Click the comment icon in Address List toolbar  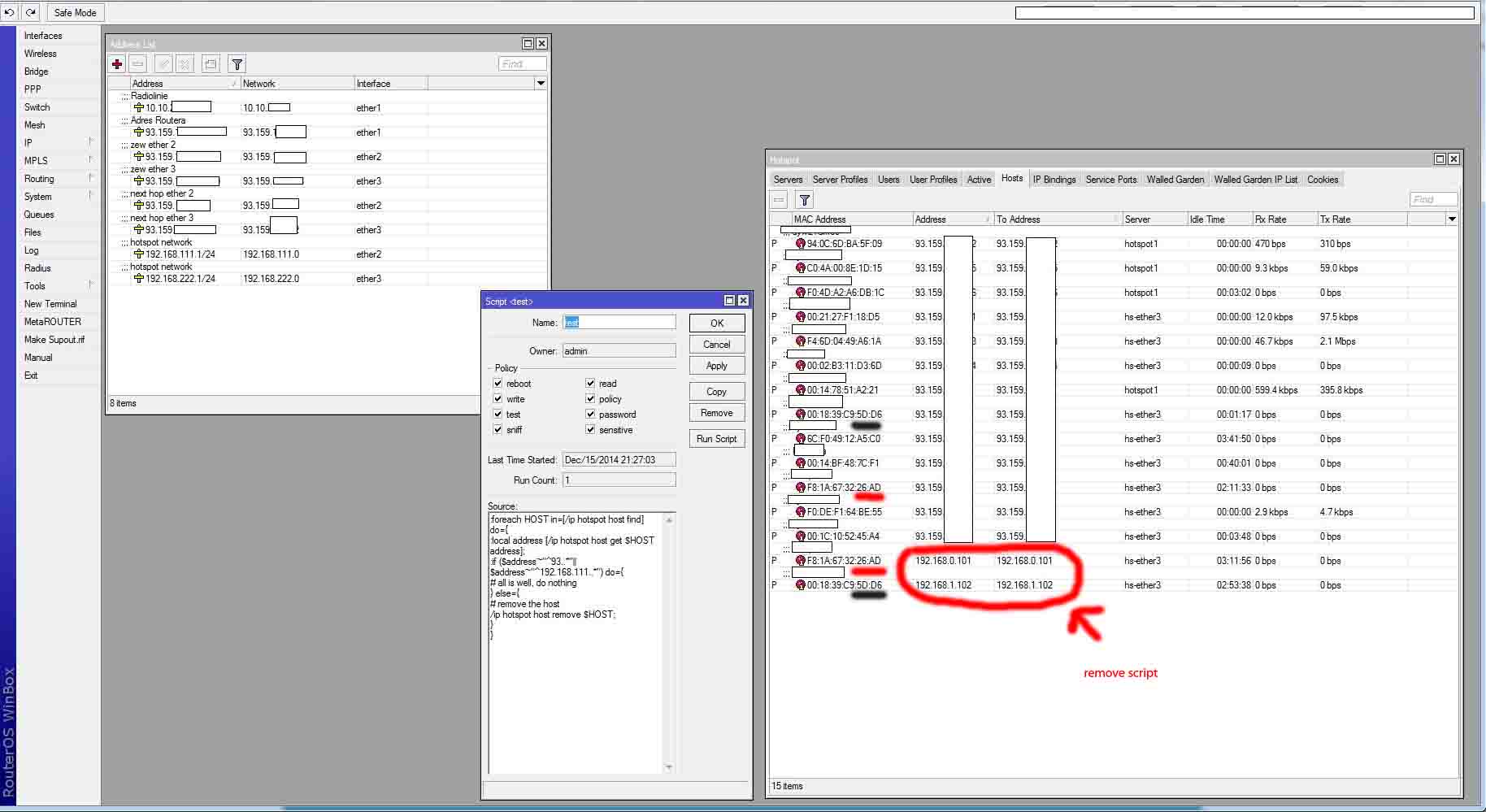pos(210,64)
